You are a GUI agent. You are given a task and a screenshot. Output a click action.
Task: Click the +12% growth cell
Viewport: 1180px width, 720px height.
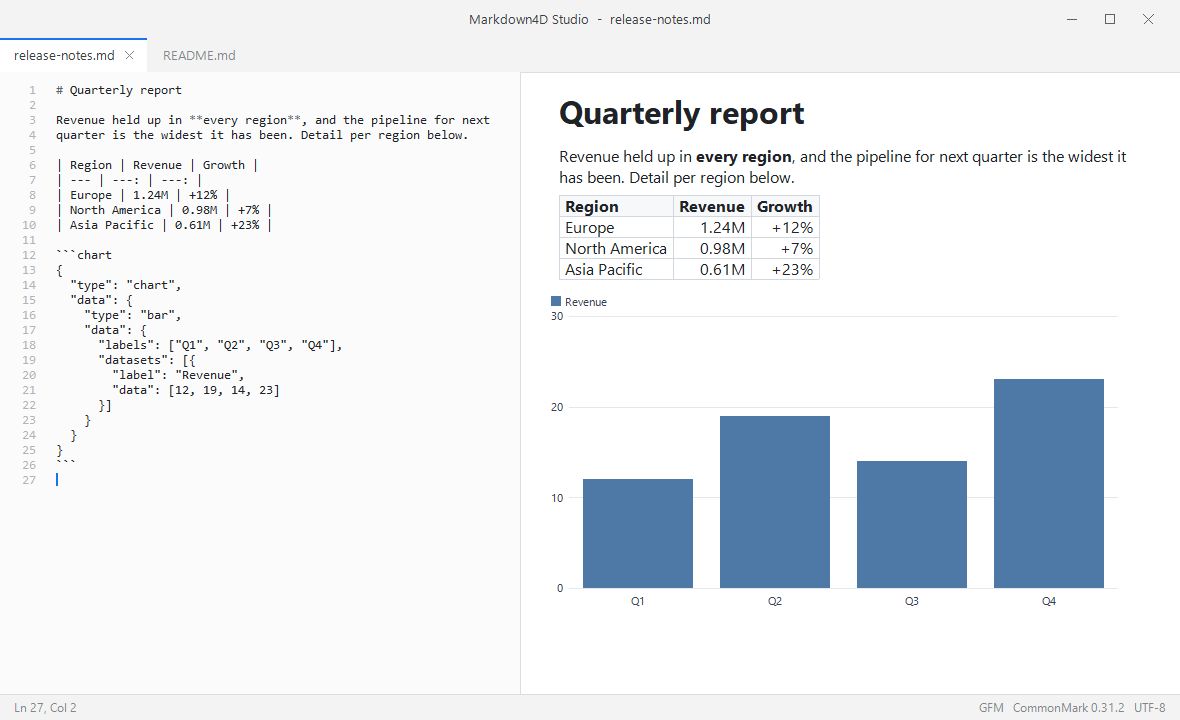[x=785, y=227]
